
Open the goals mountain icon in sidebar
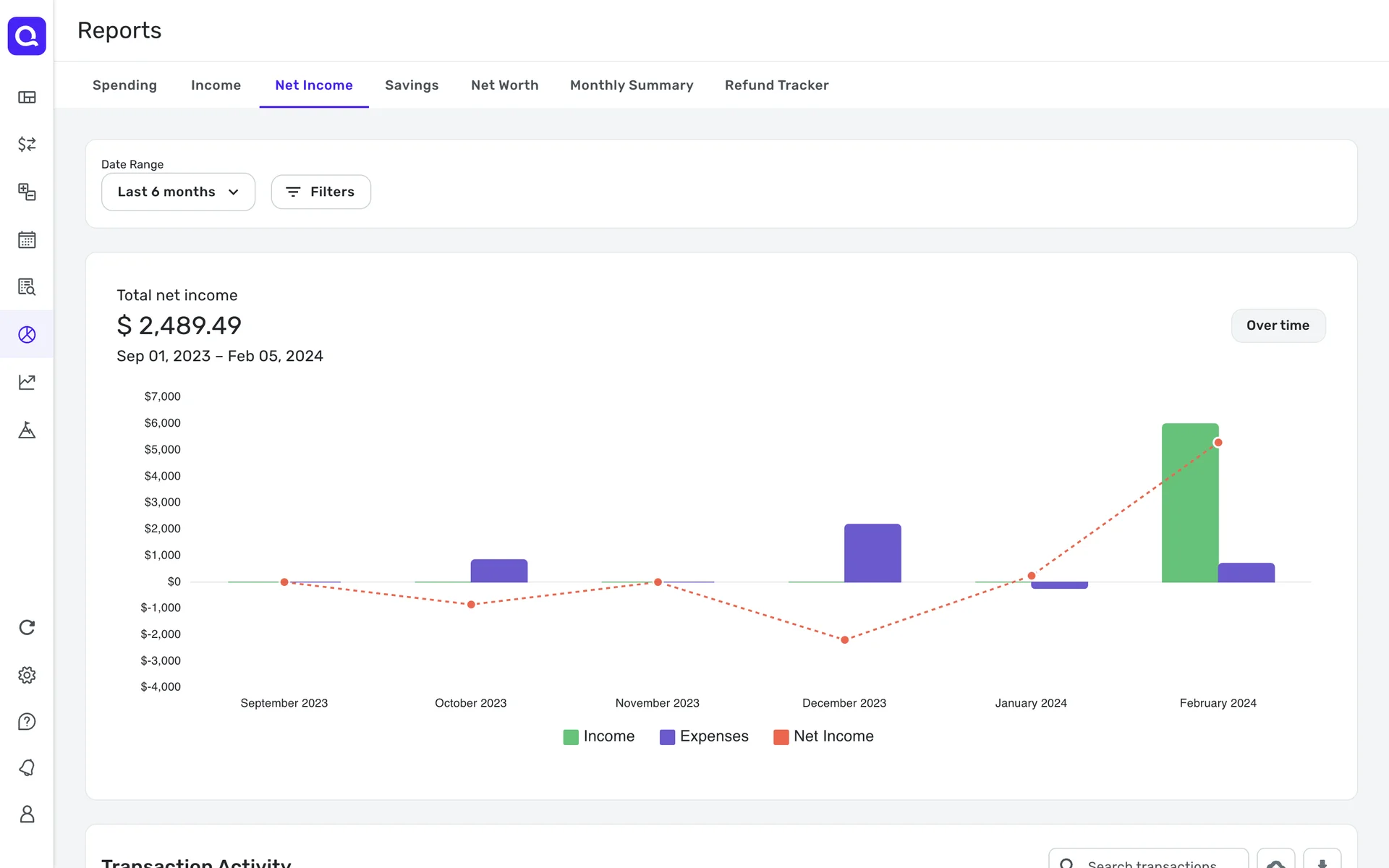tap(27, 430)
